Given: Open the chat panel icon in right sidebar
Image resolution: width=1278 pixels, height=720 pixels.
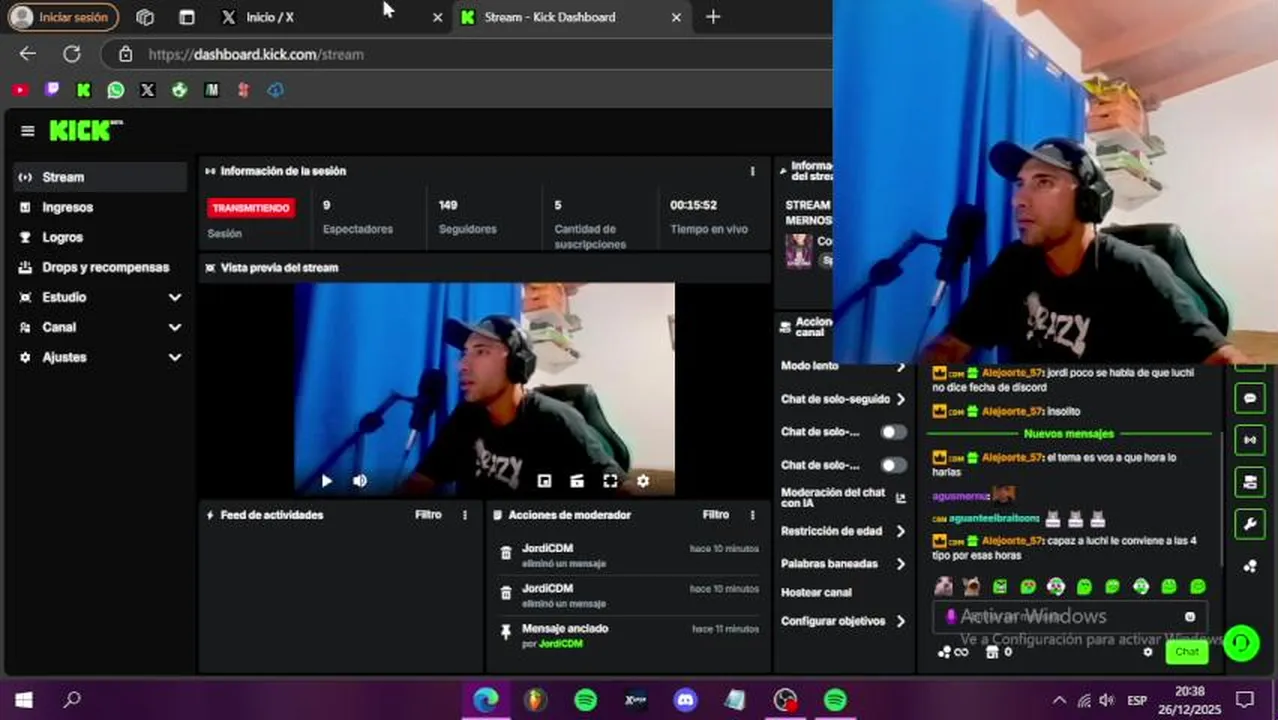Looking at the screenshot, I should [1249, 398].
